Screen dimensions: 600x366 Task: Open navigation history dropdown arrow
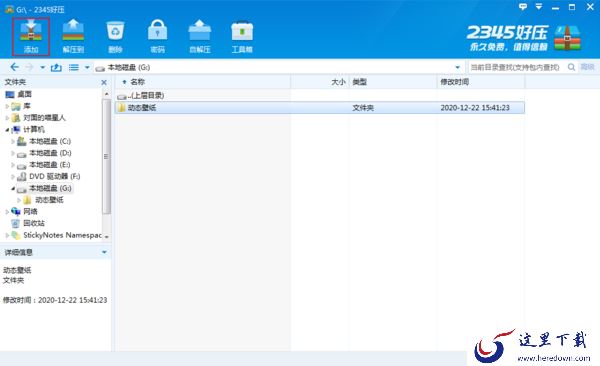point(42,67)
